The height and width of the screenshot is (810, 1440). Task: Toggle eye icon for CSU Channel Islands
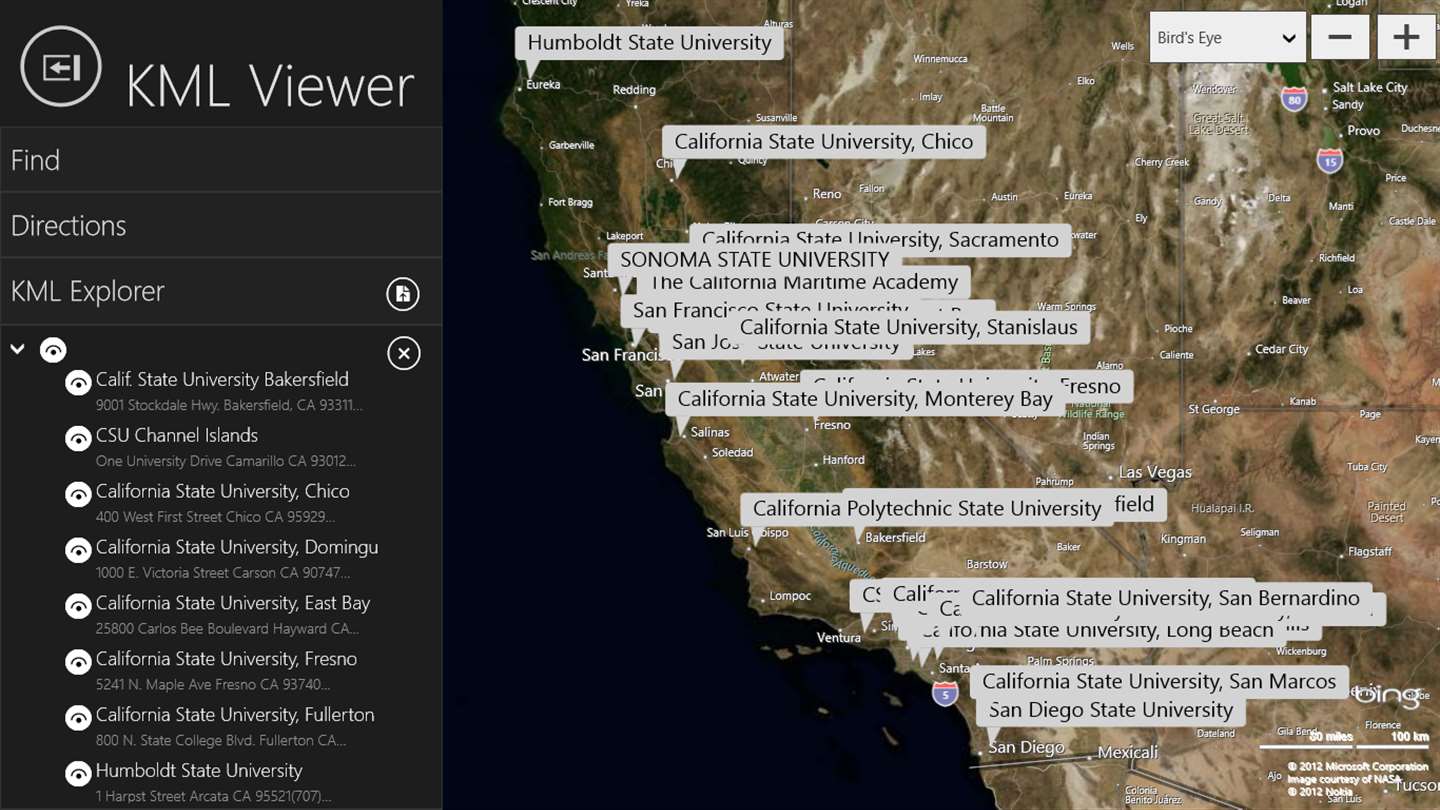(x=78, y=439)
